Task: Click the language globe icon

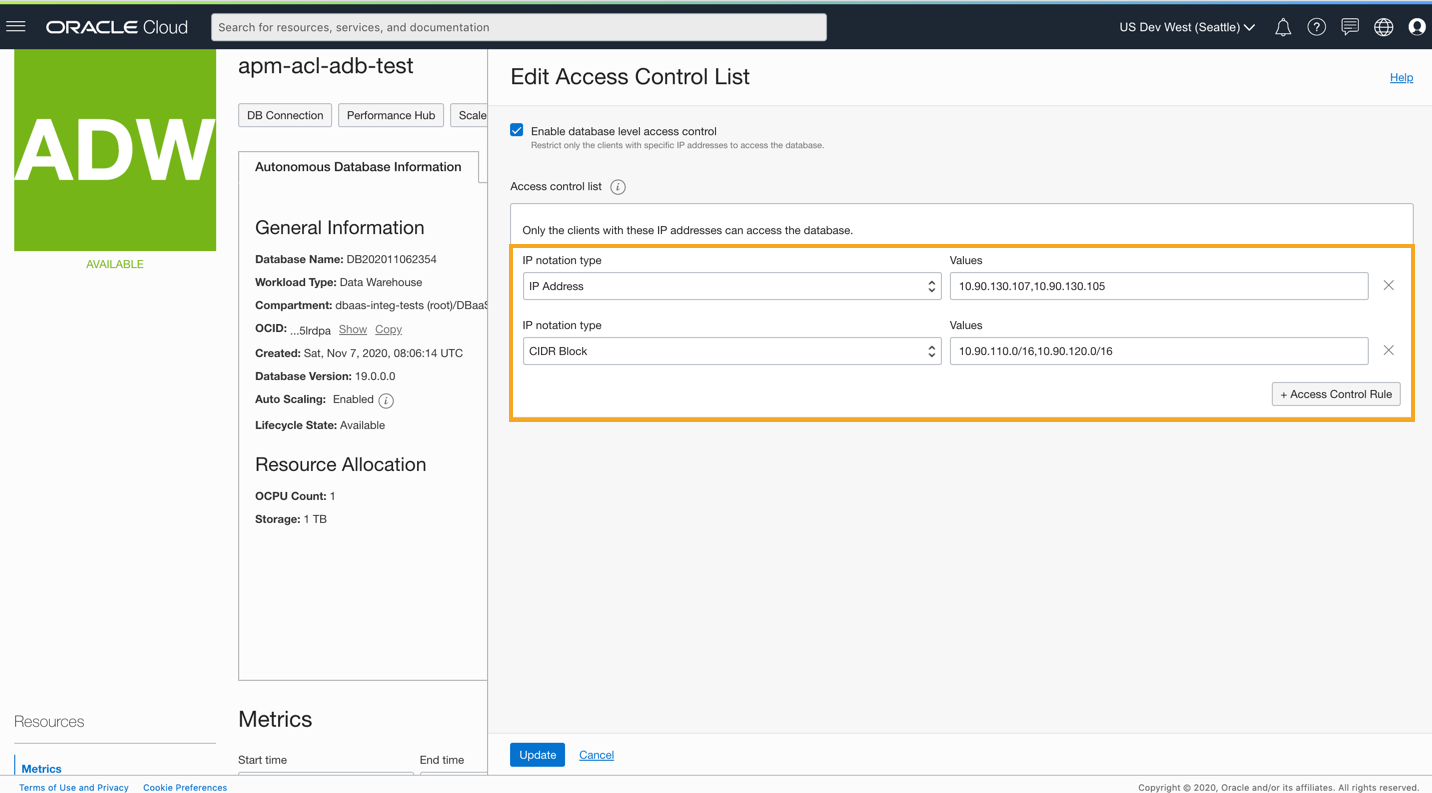Action: [1384, 28]
